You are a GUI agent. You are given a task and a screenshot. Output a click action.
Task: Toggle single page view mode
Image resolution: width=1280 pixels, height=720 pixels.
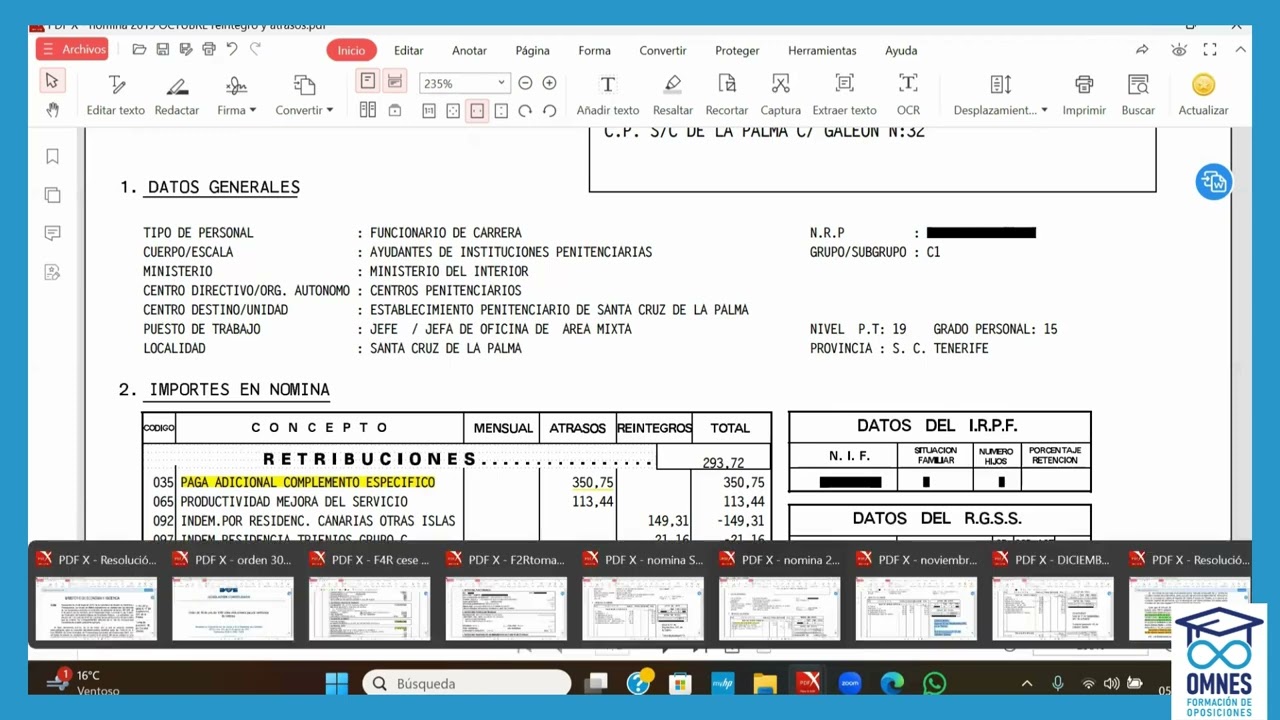368,82
